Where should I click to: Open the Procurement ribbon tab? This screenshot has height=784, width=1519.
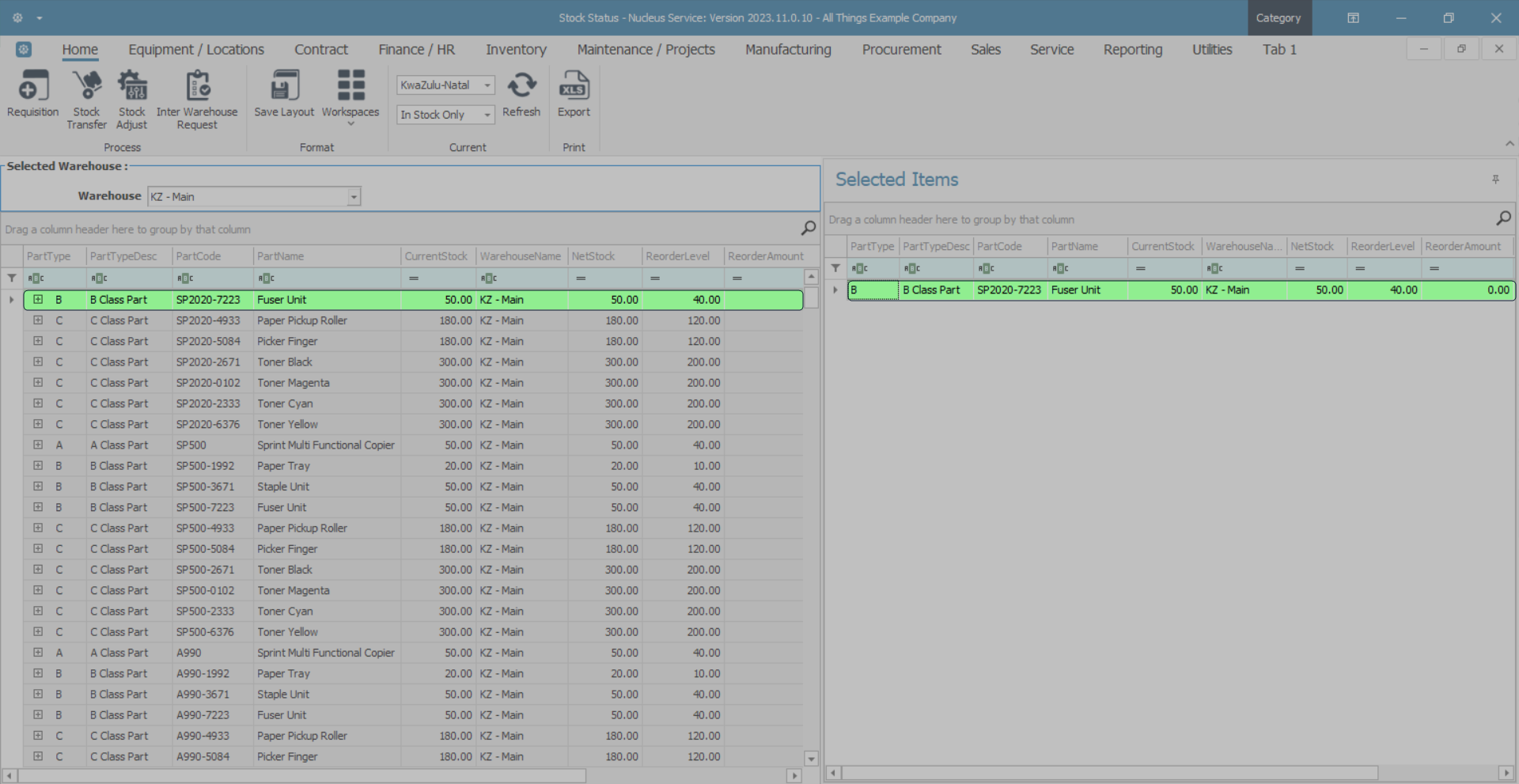click(901, 50)
